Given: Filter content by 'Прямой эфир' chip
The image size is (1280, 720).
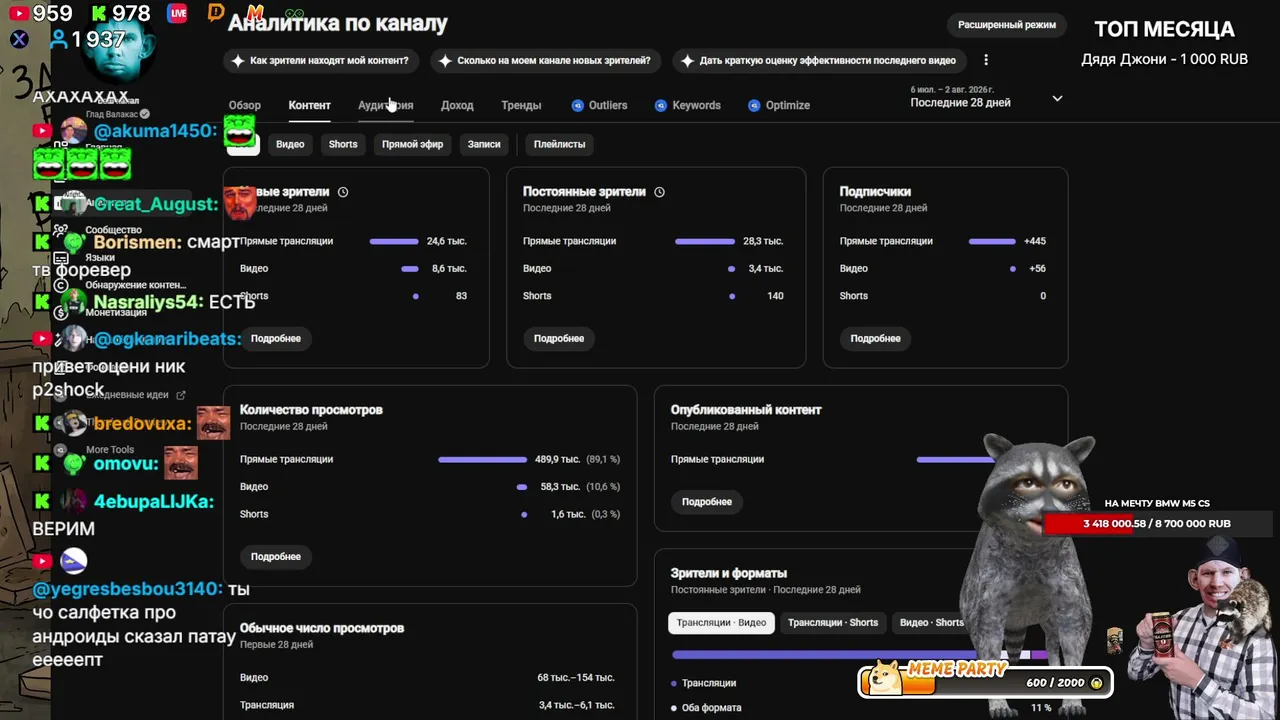Looking at the screenshot, I should [412, 144].
